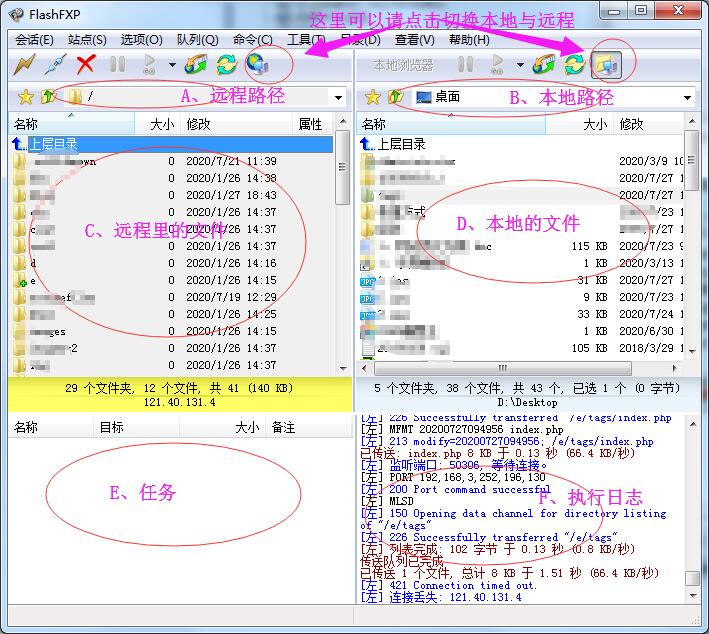The height and width of the screenshot is (634, 709).
Task: Select remote folder modified 2020/7/19 12:29
Action: tap(171, 298)
